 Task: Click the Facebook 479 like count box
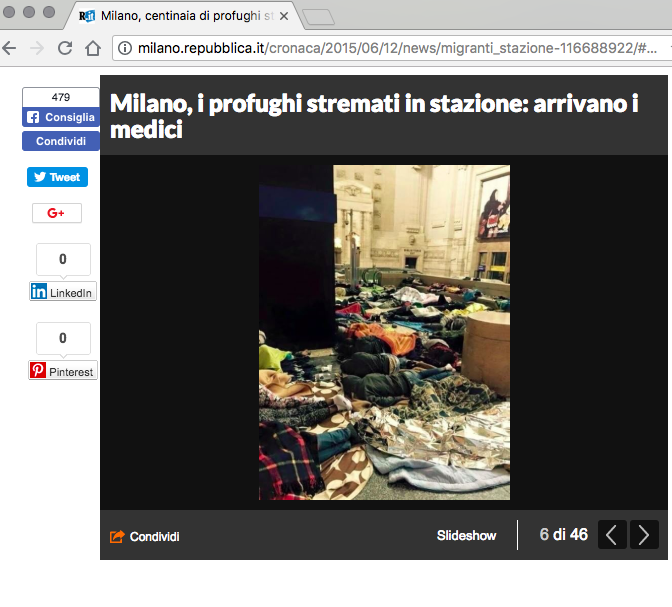[61, 97]
